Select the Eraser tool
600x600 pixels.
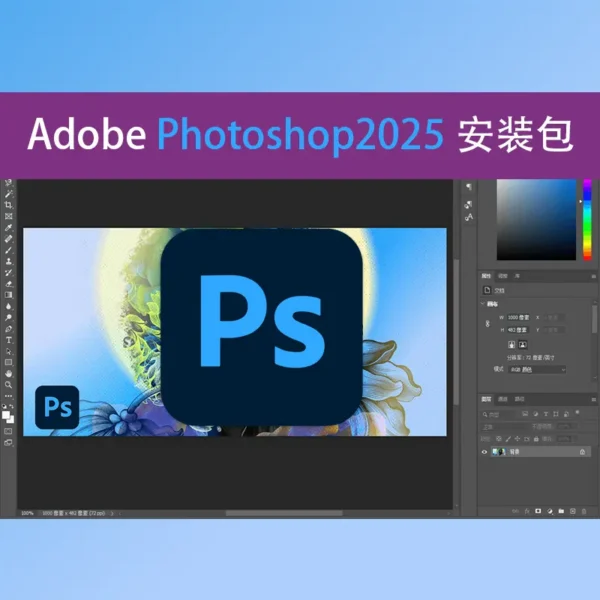[x=8, y=284]
